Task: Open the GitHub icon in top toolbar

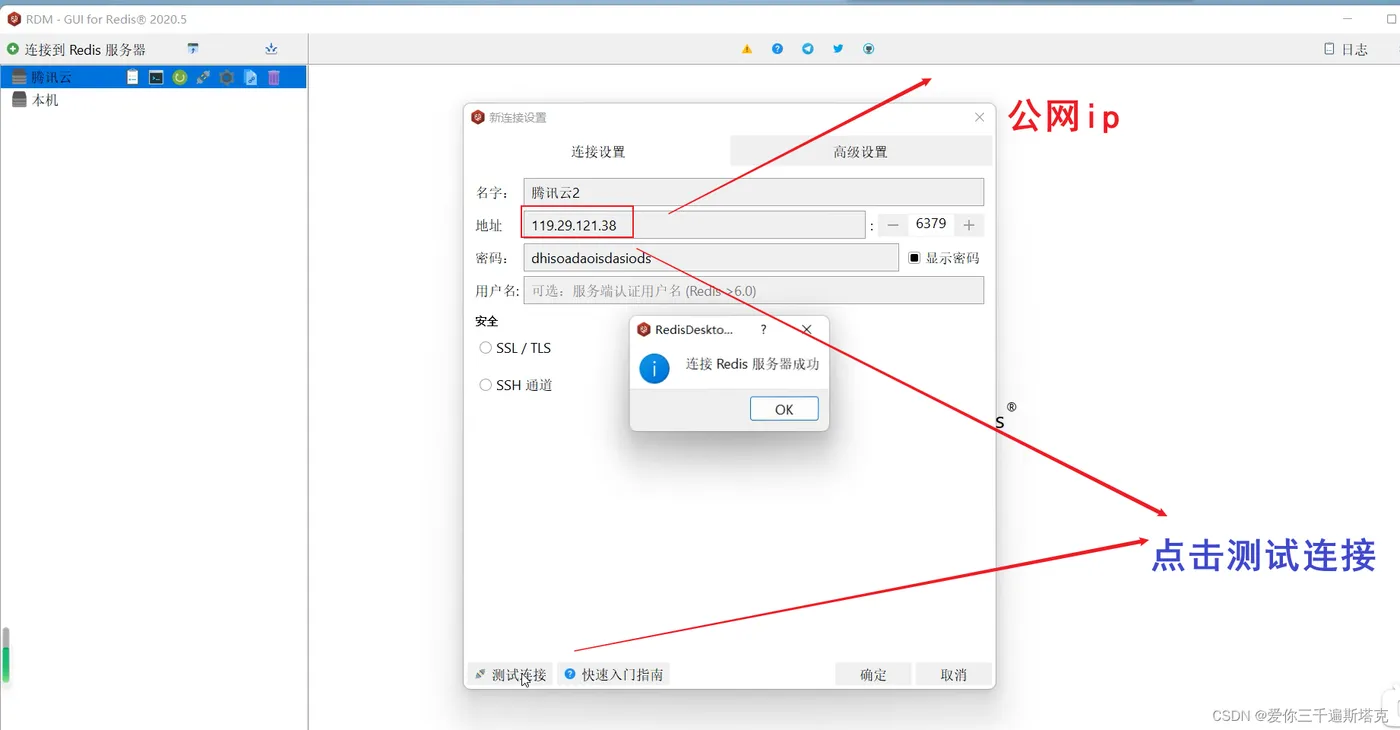Action: (869, 49)
